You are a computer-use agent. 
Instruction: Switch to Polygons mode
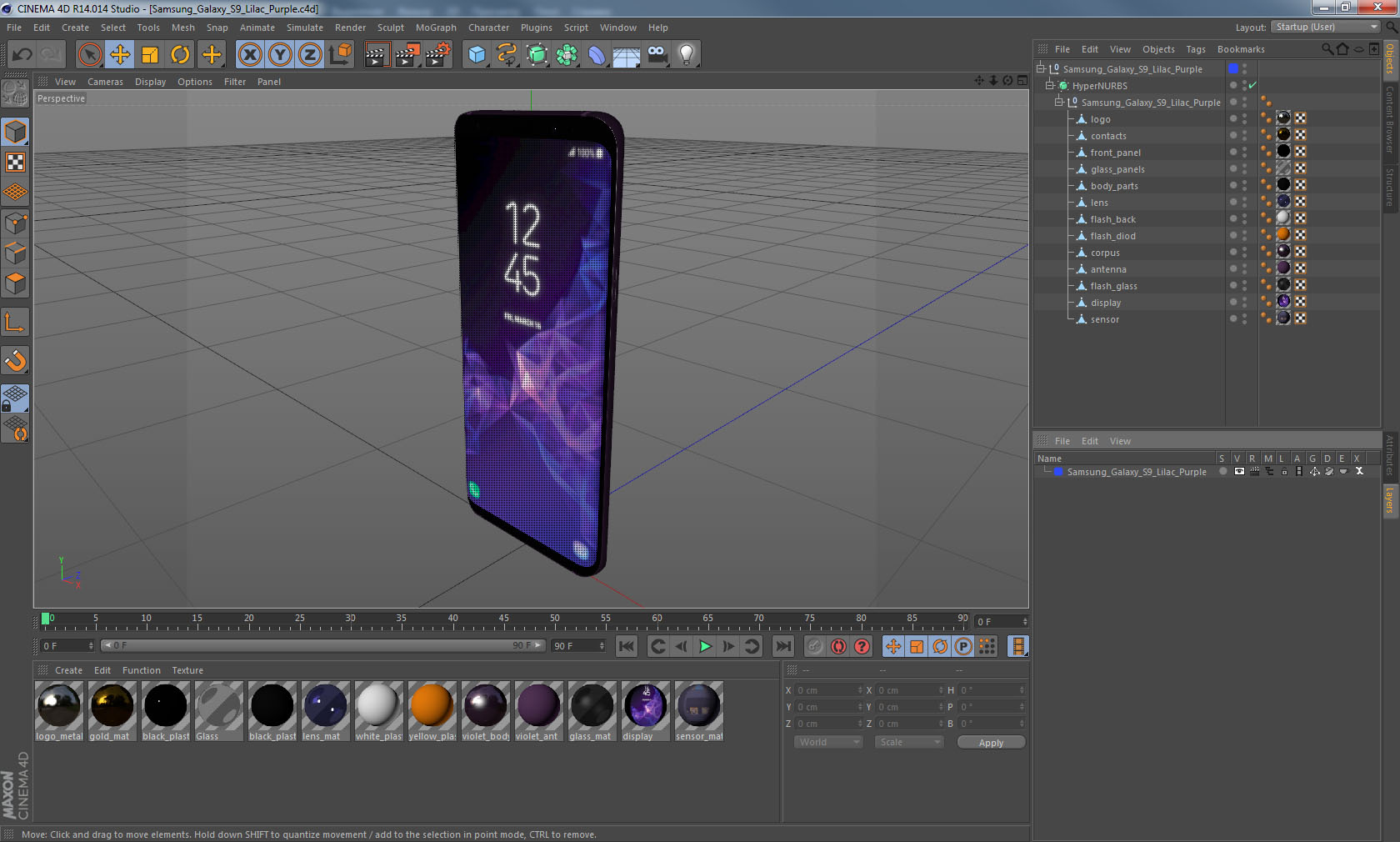[x=15, y=283]
